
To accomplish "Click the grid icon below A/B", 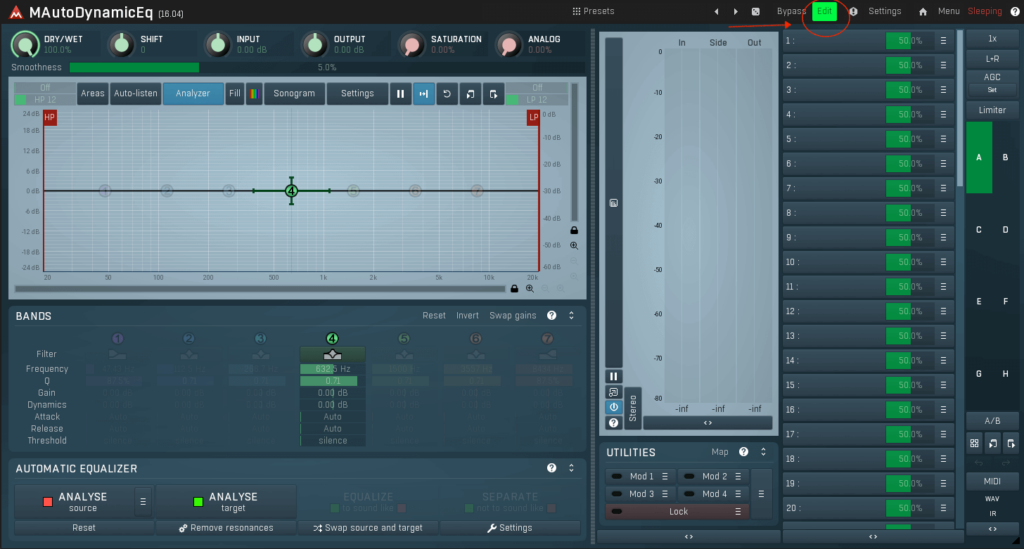I will (x=974, y=443).
